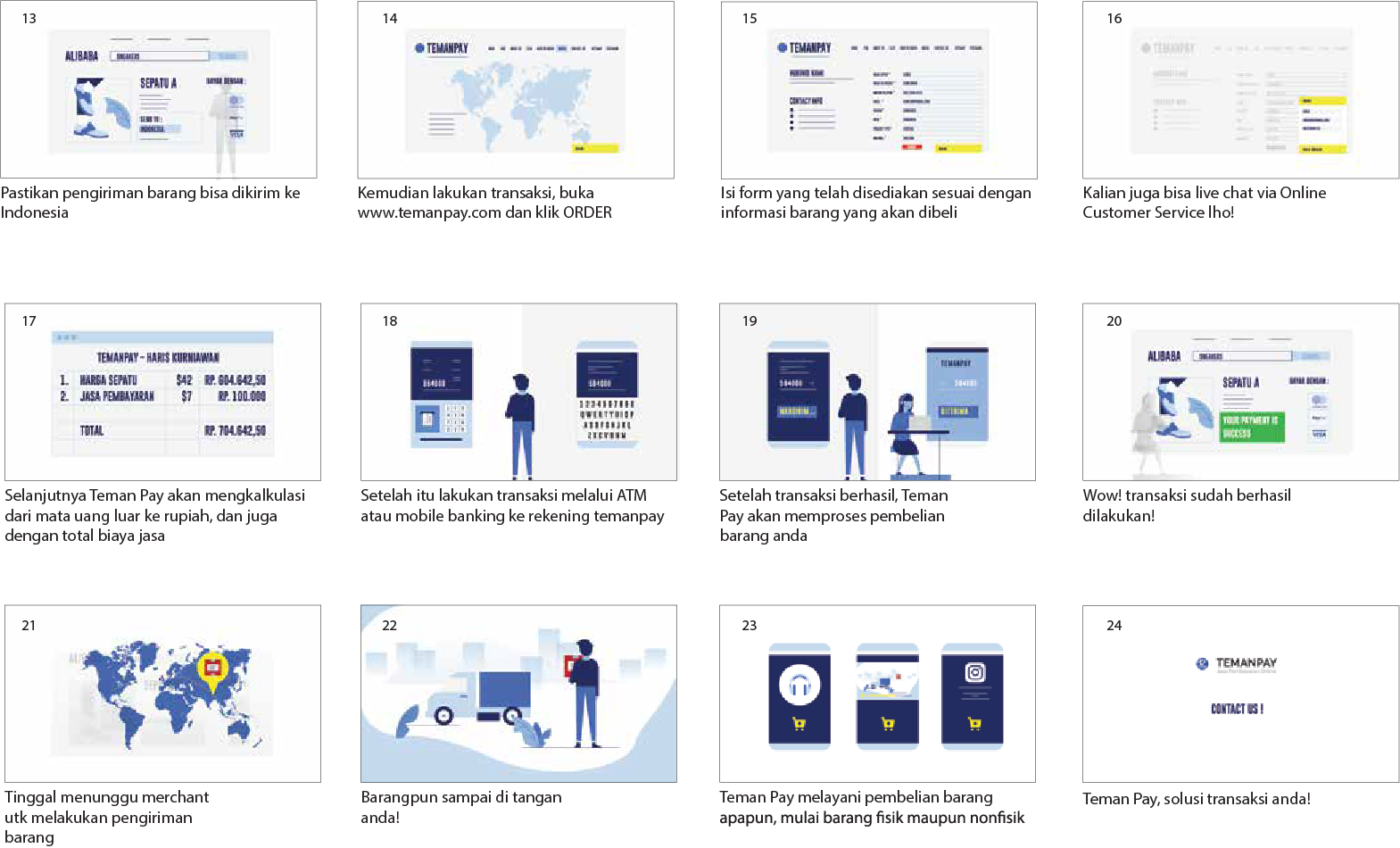The height and width of the screenshot is (848, 1400).
Task: Open frame 20 payment success screen
Action: [1241, 392]
